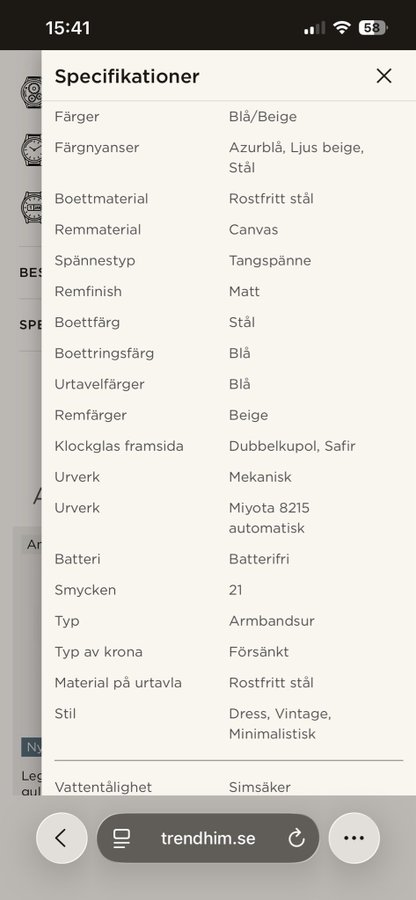Tap trendhim.se address field
416x900 pixels.
(208, 838)
